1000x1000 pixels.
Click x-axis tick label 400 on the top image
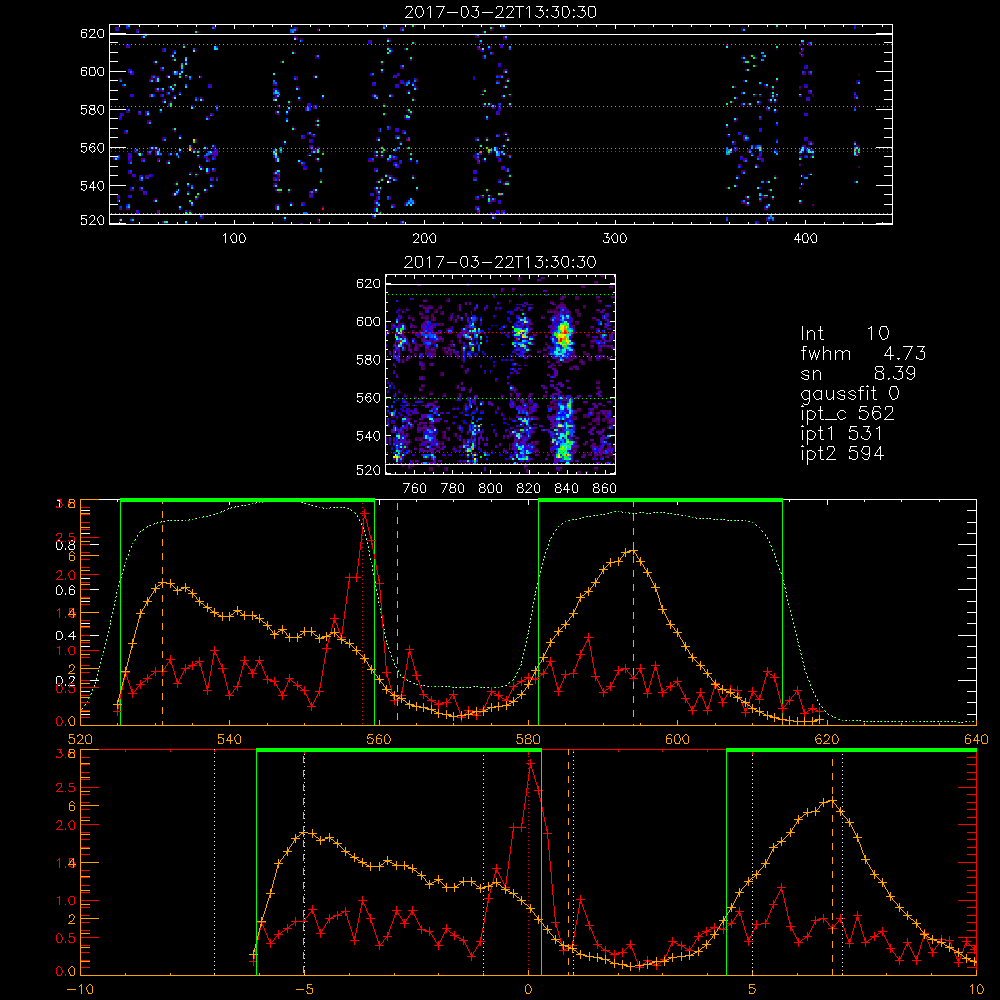tap(805, 239)
